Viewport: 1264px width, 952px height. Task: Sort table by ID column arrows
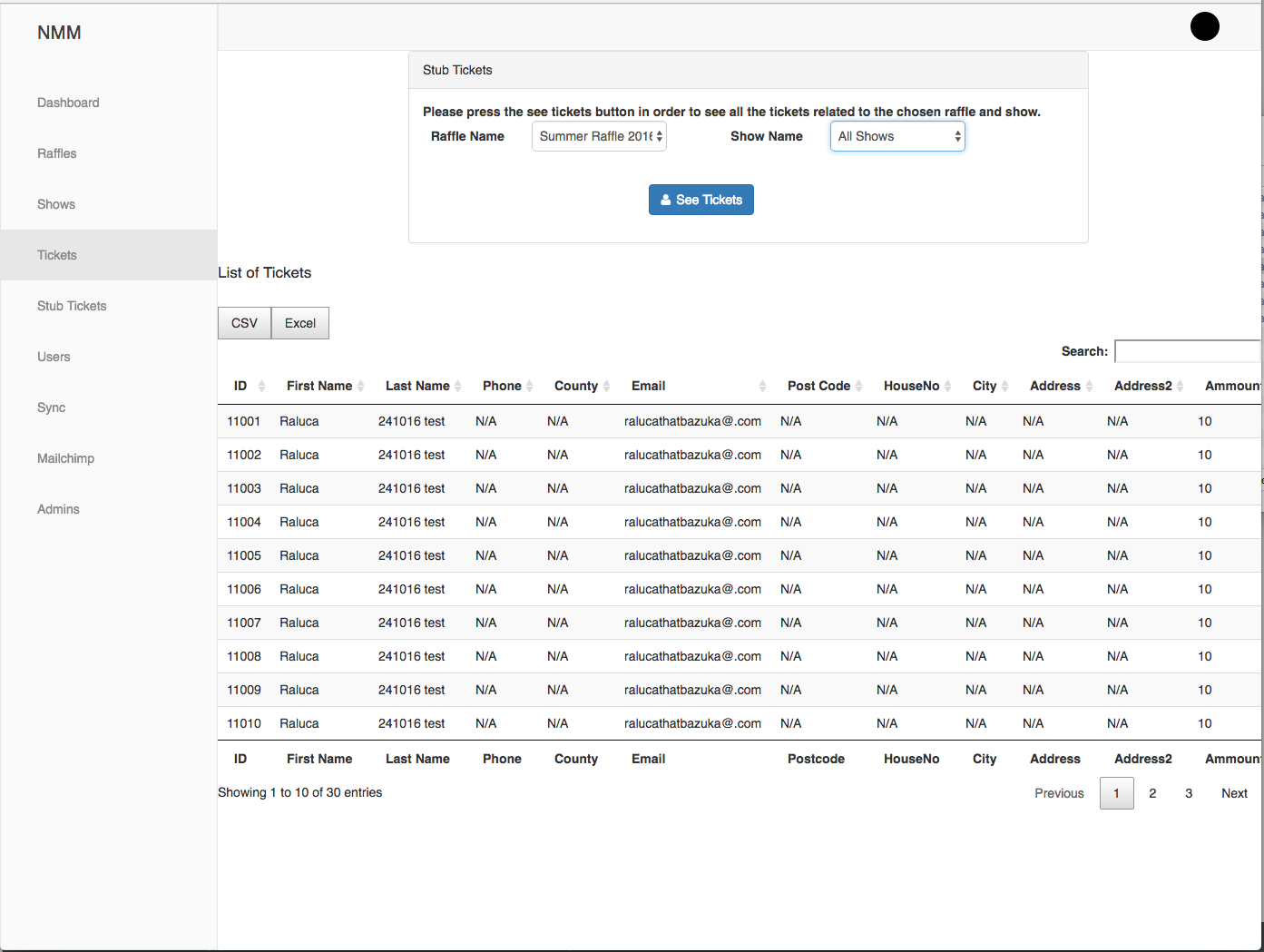point(261,387)
